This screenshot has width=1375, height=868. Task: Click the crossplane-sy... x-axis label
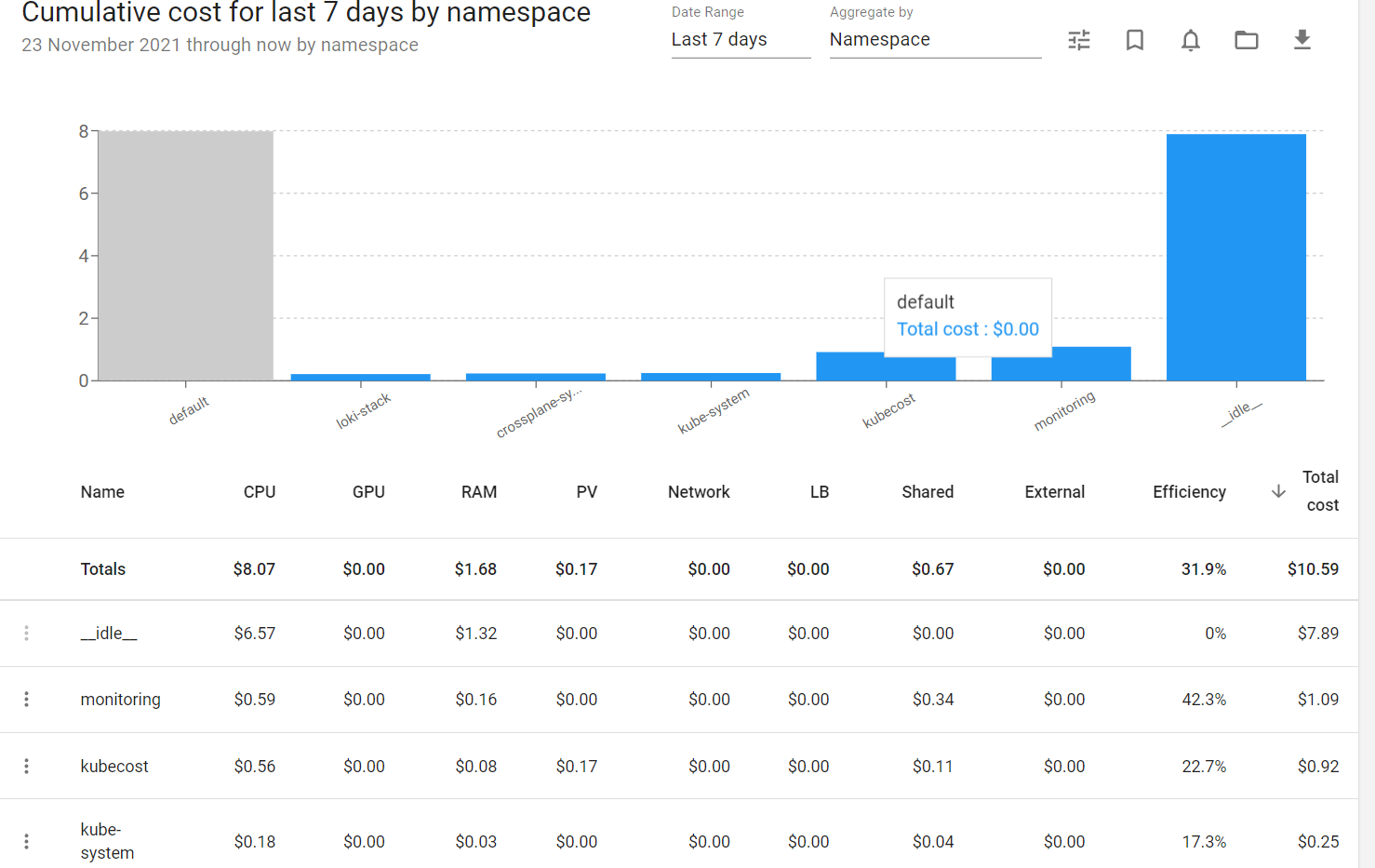[539, 412]
